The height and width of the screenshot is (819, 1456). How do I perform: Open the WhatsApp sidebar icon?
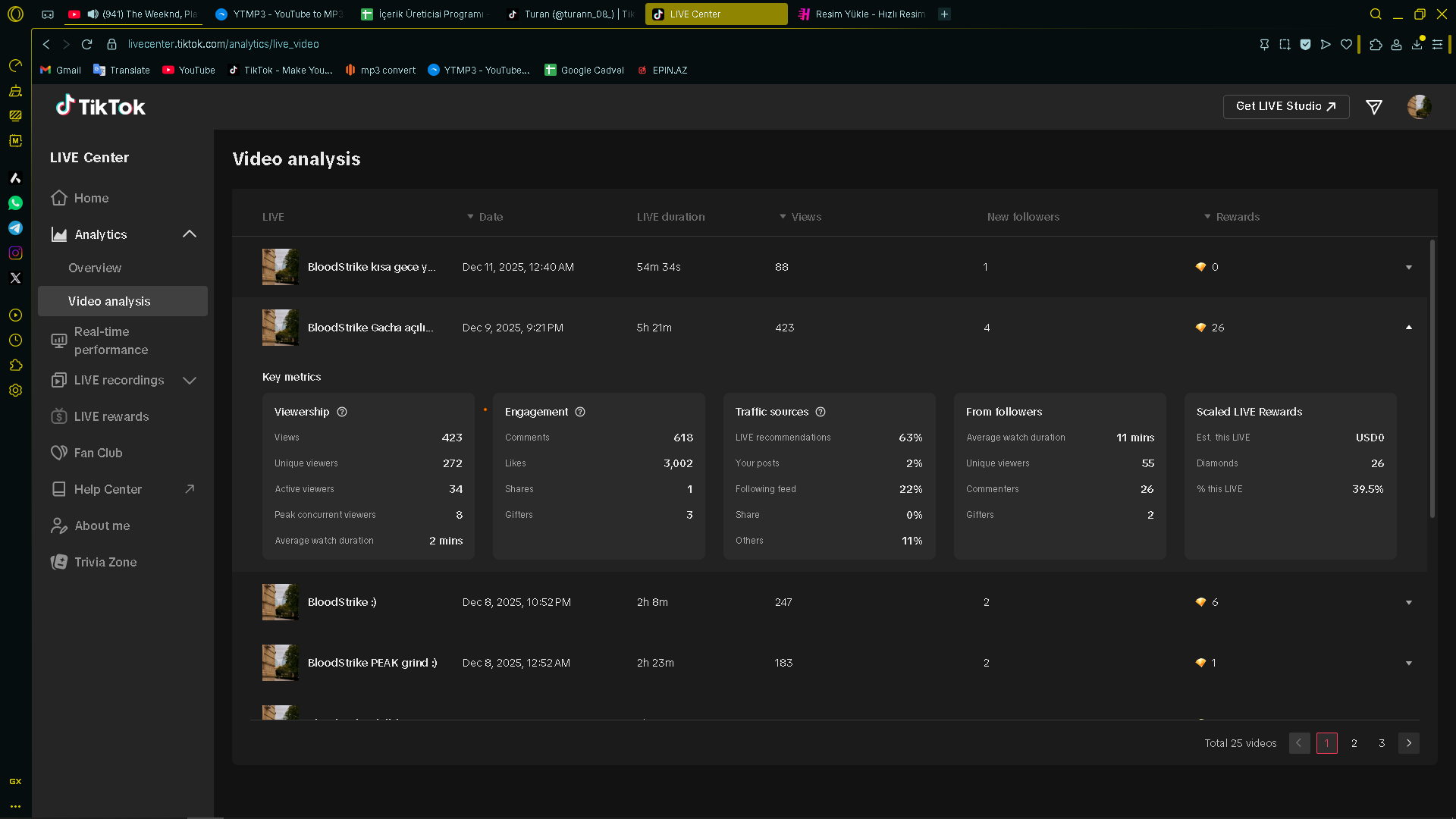(x=15, y=203)
